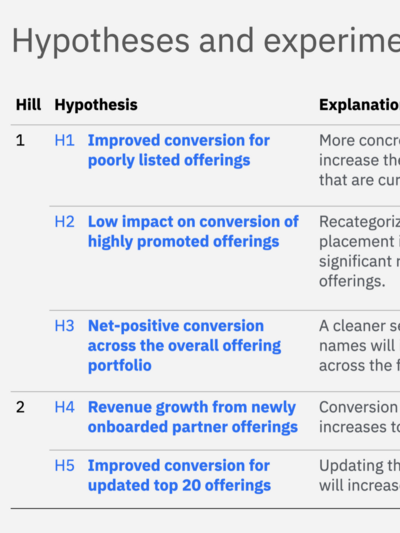The width and height of the screenshot is (400, 533).
Task: Open 'Revenue growth from newly onboarded' link
Action: [193, 417]
